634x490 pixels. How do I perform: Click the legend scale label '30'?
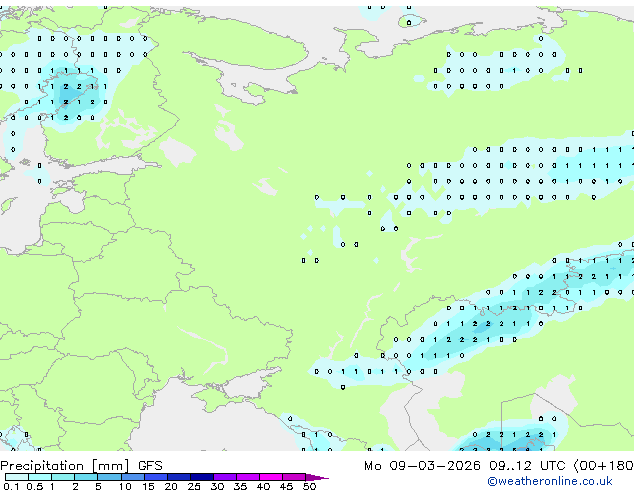(217, 486)
